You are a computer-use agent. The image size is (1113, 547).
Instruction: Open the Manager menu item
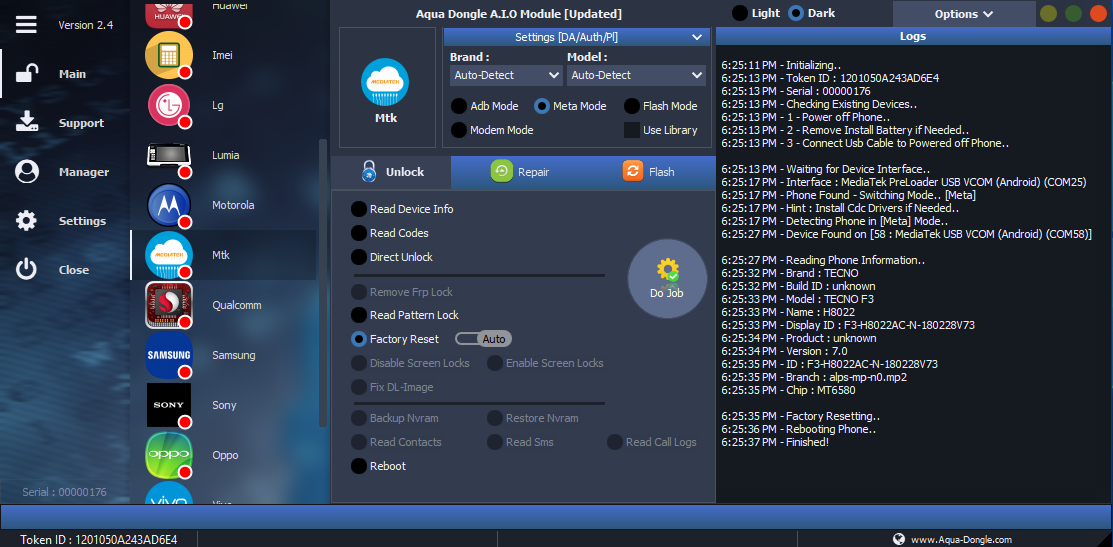(x=84, y=172)
